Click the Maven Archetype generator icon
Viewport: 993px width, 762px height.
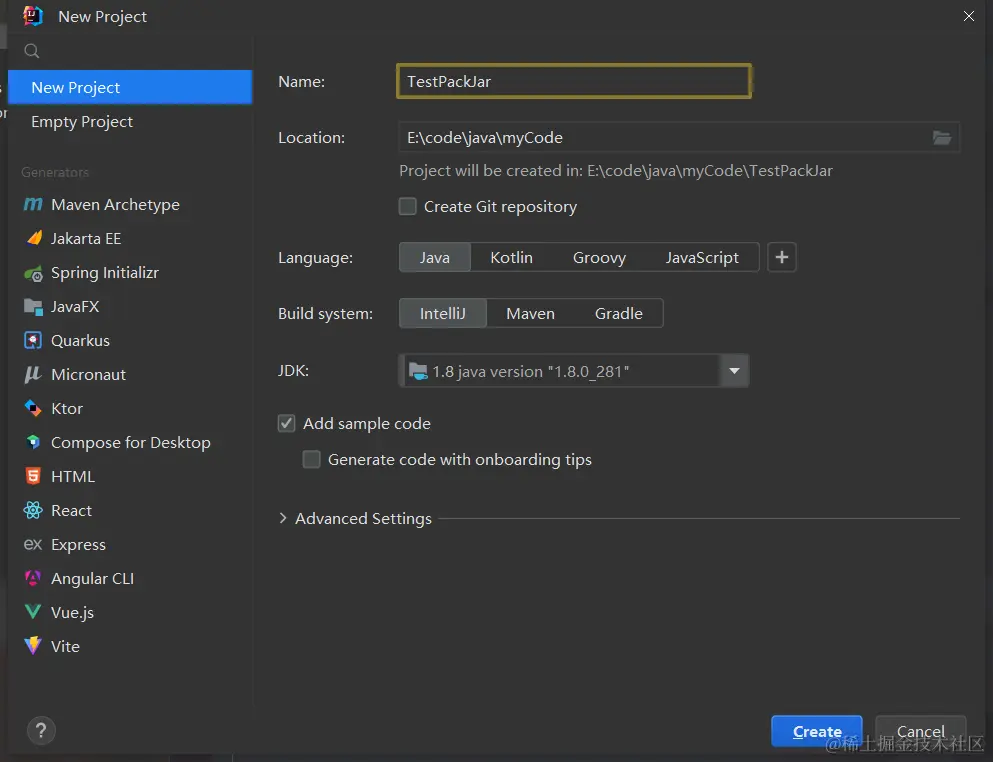coord(33,205)
